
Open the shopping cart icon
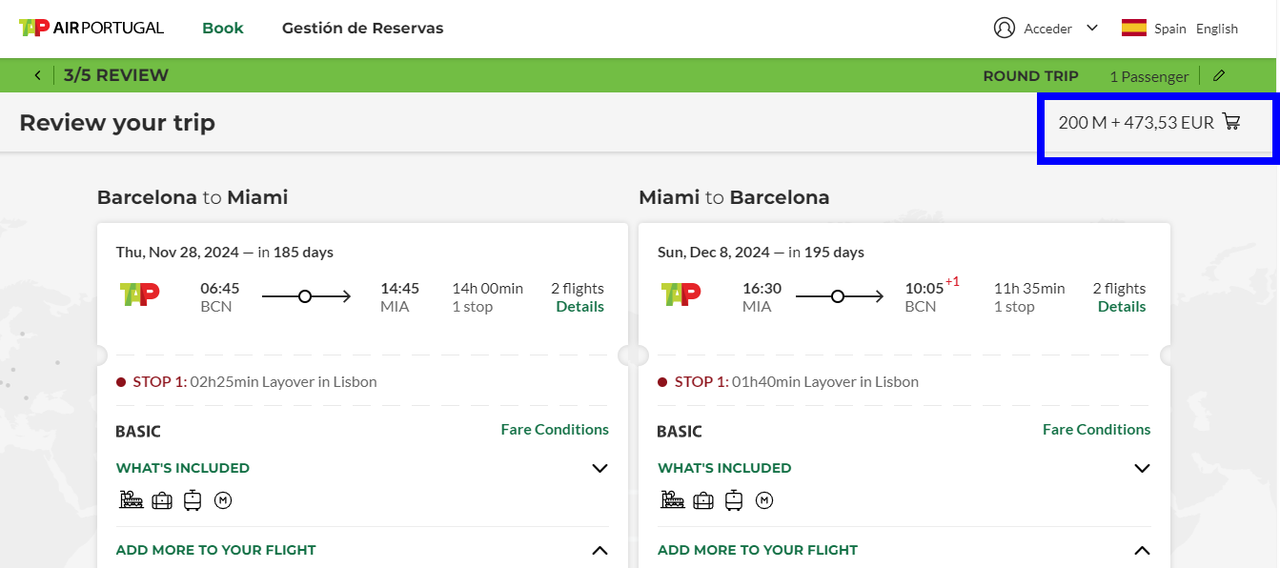coord(1232,122)
